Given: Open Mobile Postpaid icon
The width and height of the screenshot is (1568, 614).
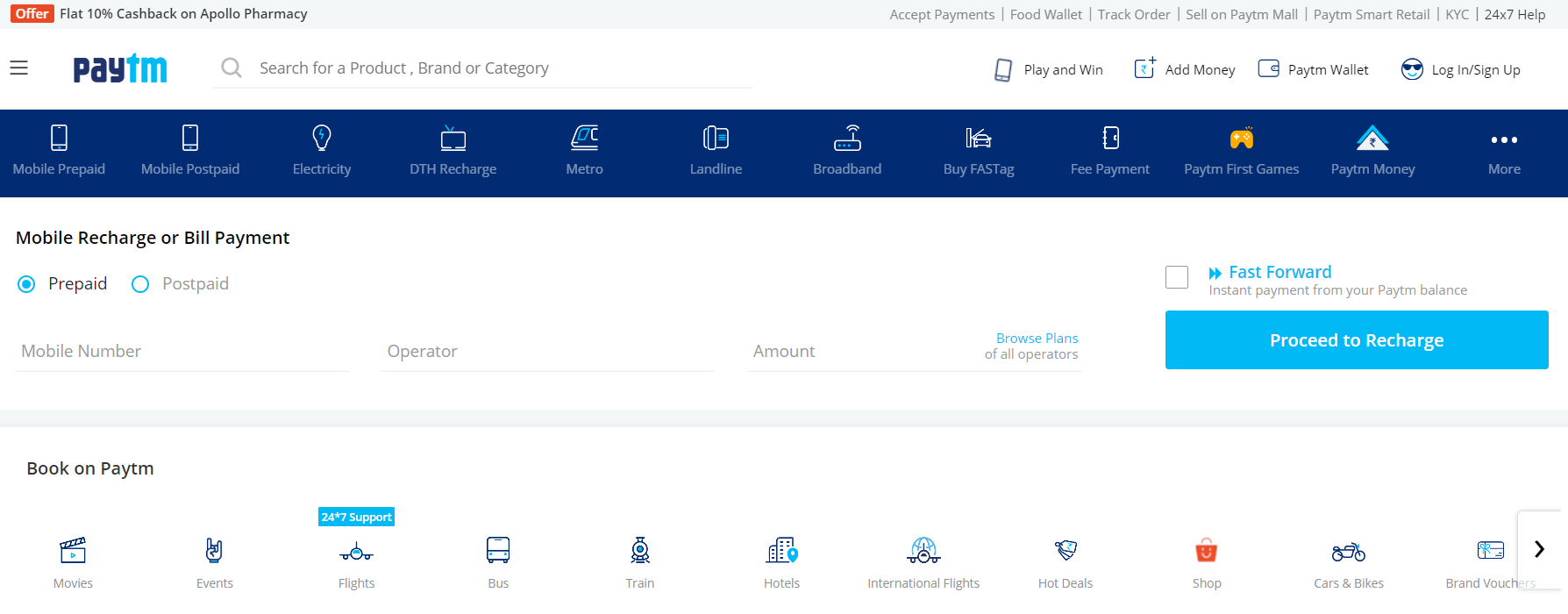Looking at the screenshot, I should pyautogui.click(x=190, y=138).
